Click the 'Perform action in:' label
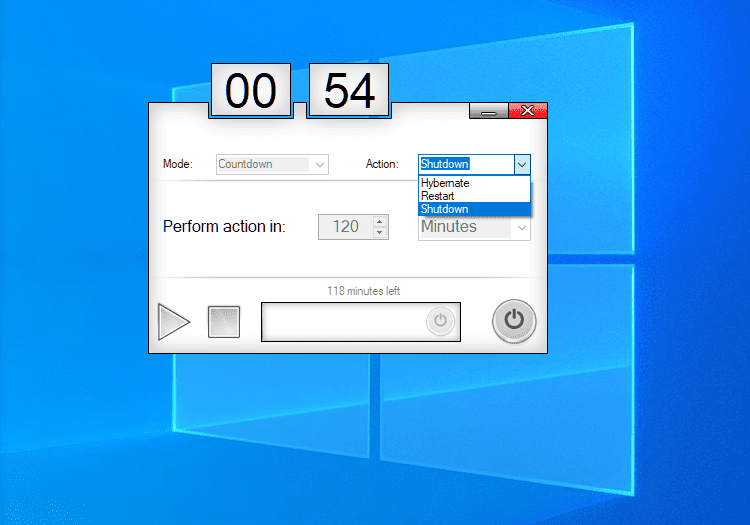 point(224,227)
